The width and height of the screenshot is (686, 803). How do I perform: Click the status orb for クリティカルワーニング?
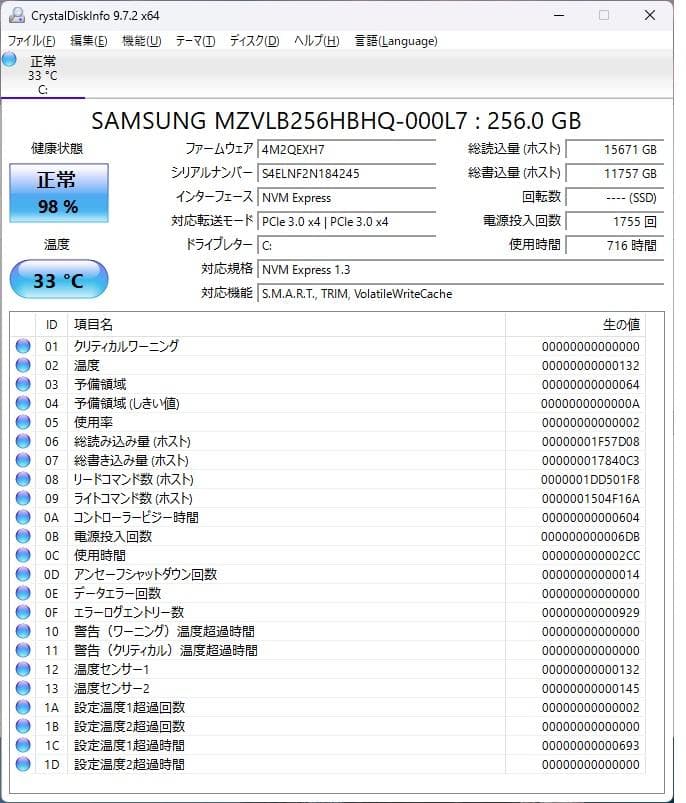pyautogui.click(x=23, y=346)
